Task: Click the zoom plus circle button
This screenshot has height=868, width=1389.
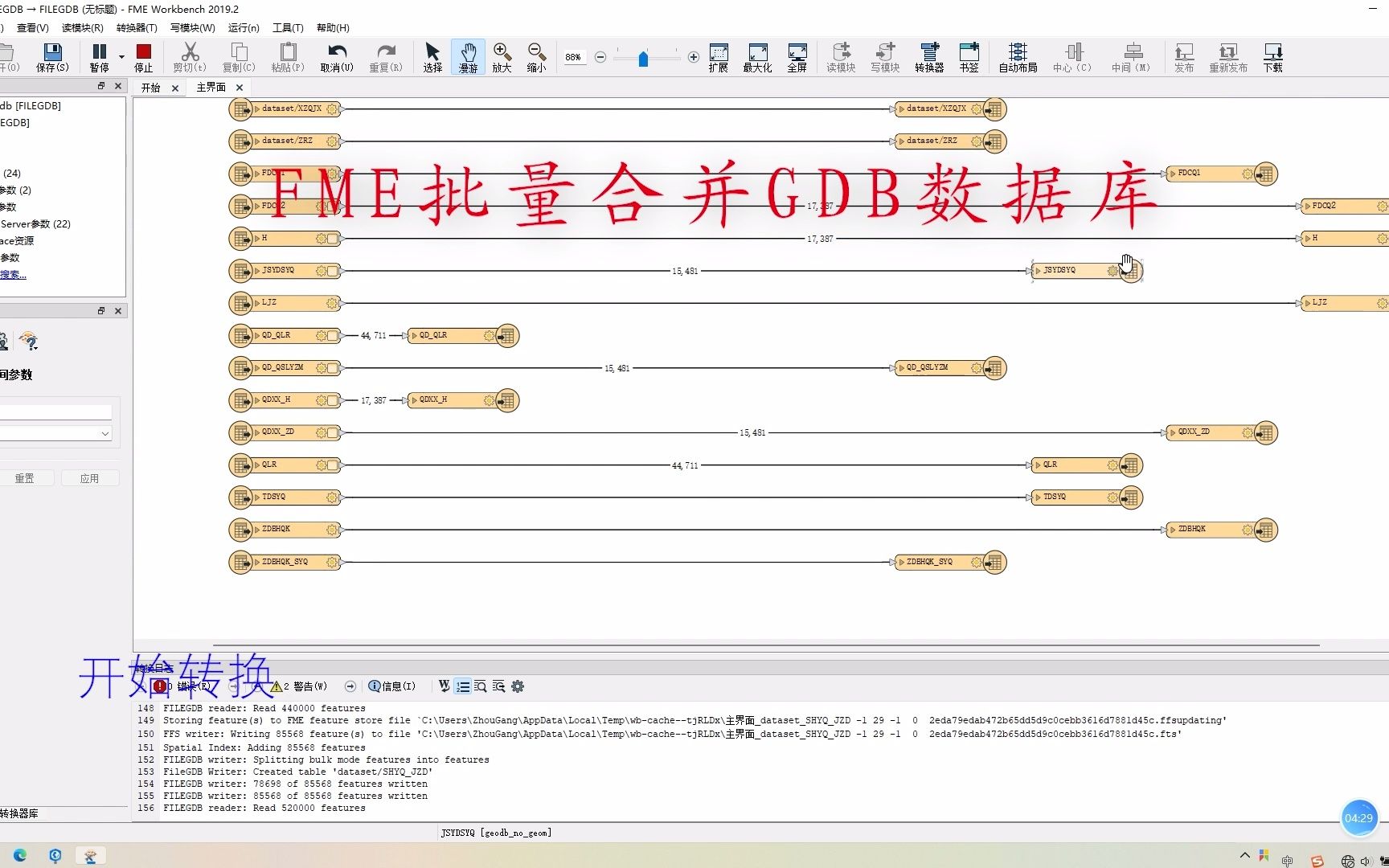Action: (694, 57)
